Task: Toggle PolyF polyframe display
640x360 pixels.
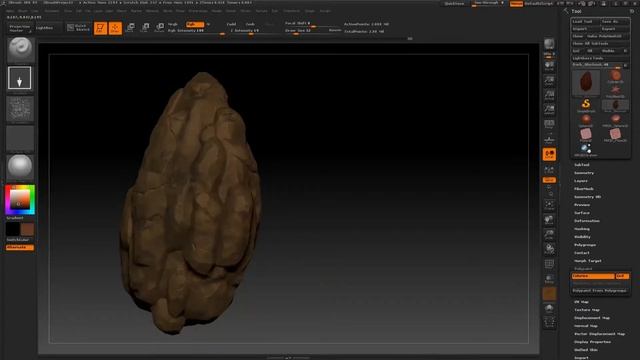Action: [x=549, y=264]
